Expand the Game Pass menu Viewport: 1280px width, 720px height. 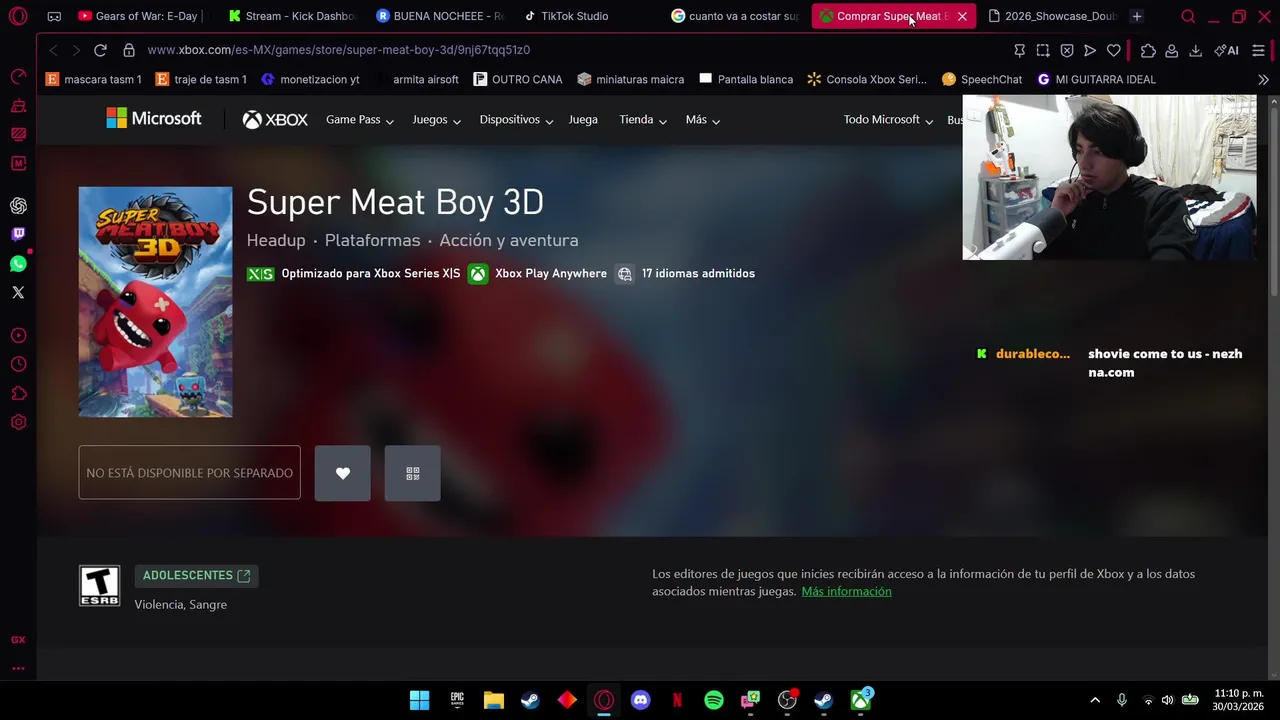click(360, 120)
